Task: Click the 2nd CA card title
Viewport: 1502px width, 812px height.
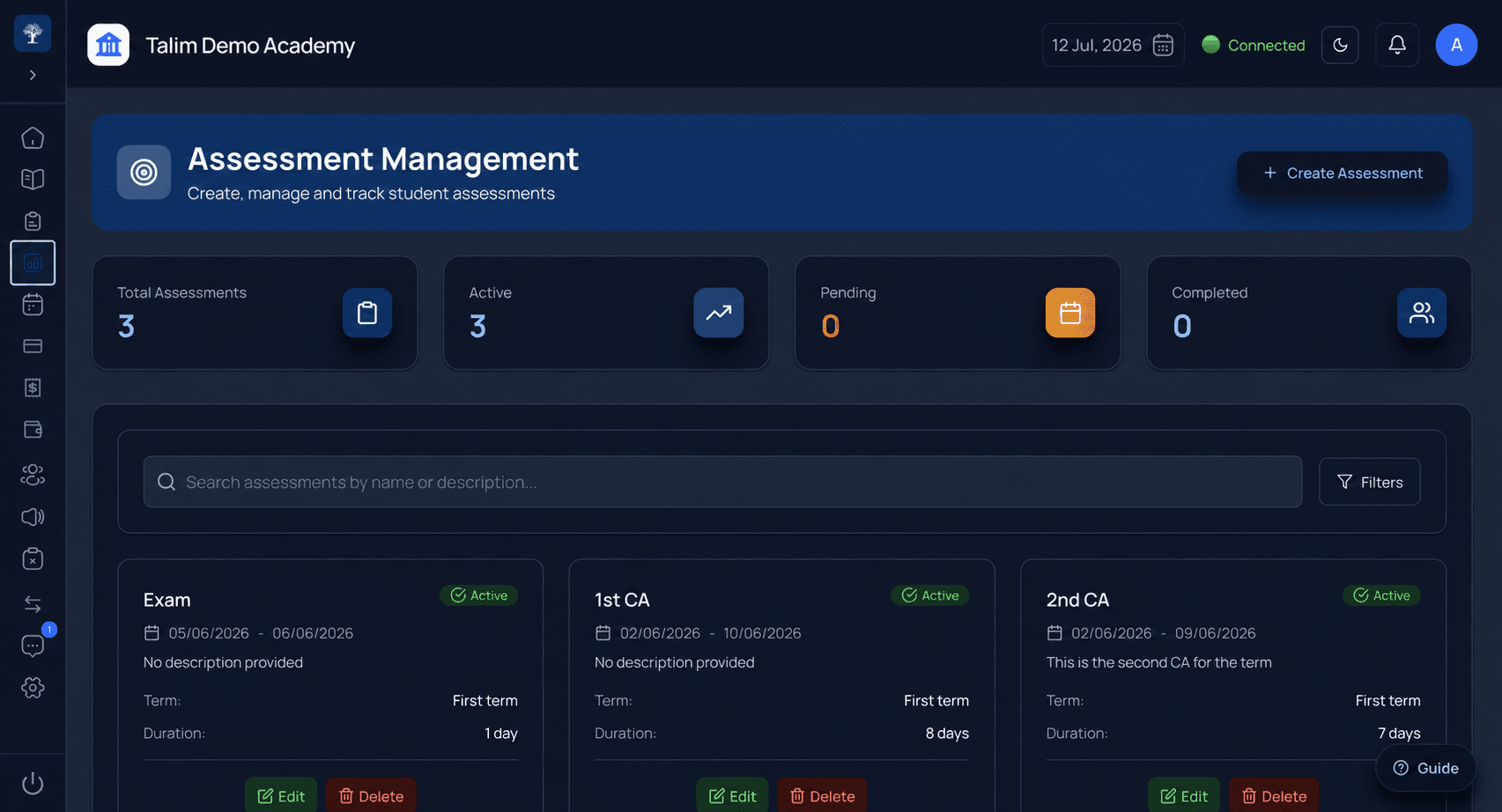Action: (x=1077, y=600)
